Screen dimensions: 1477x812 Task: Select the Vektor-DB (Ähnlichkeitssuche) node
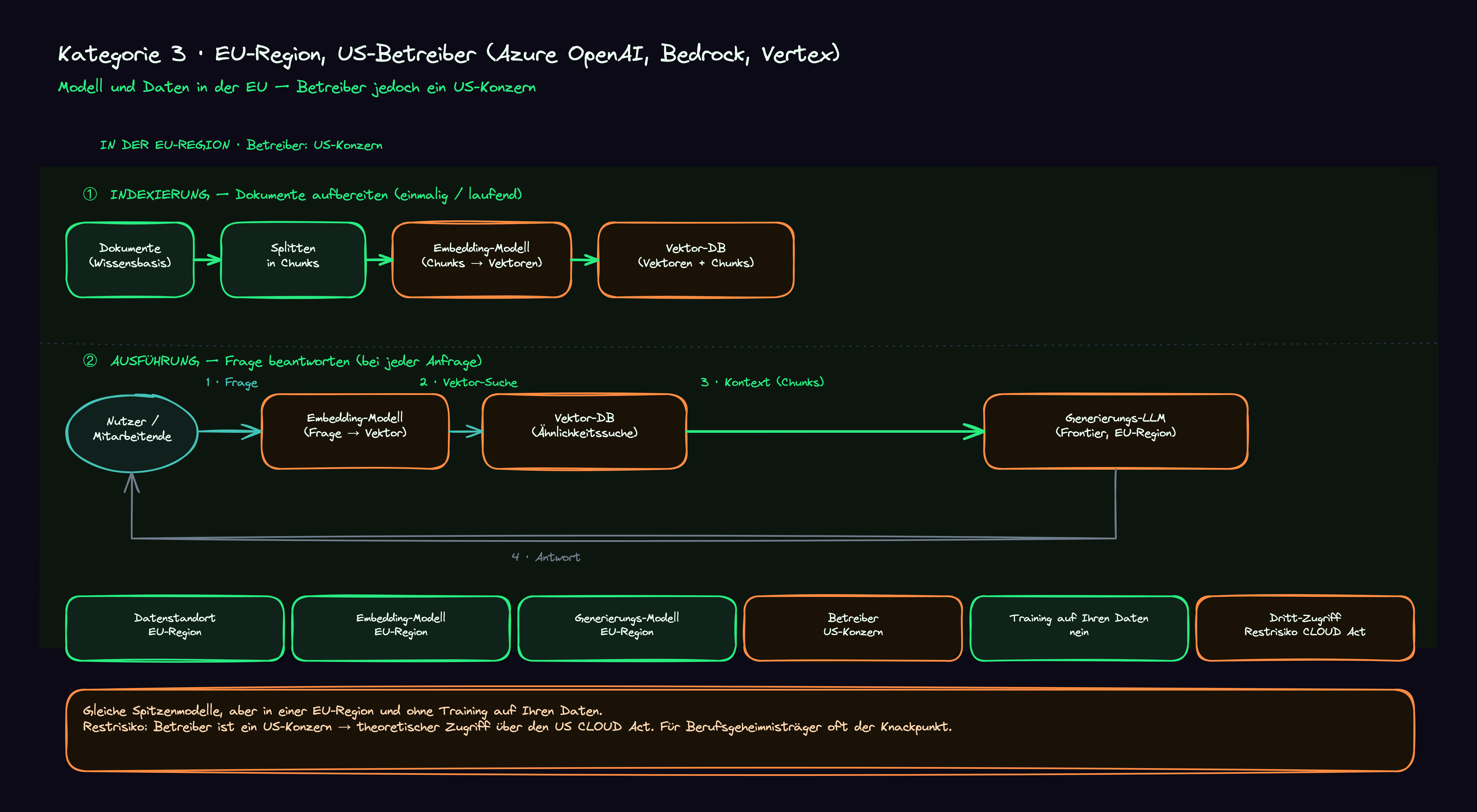(584, 431)
